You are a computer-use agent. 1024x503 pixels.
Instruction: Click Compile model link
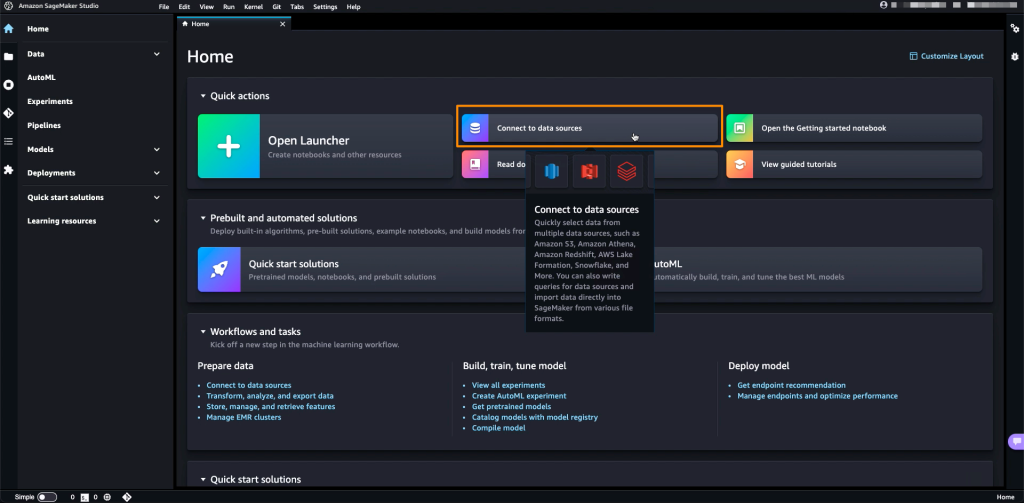pos(499,428)
